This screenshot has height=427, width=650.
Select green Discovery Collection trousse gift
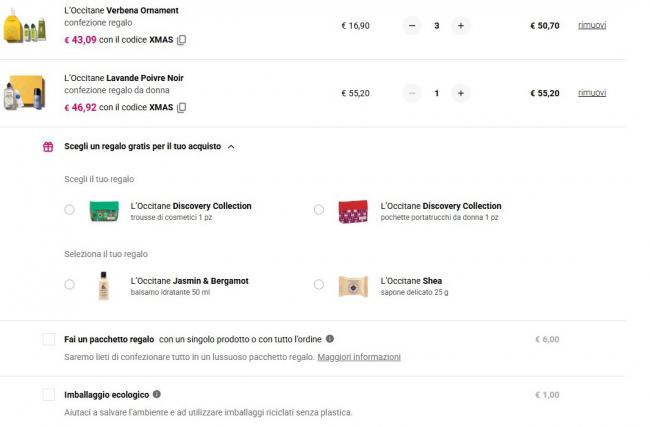tap(69, 210)
